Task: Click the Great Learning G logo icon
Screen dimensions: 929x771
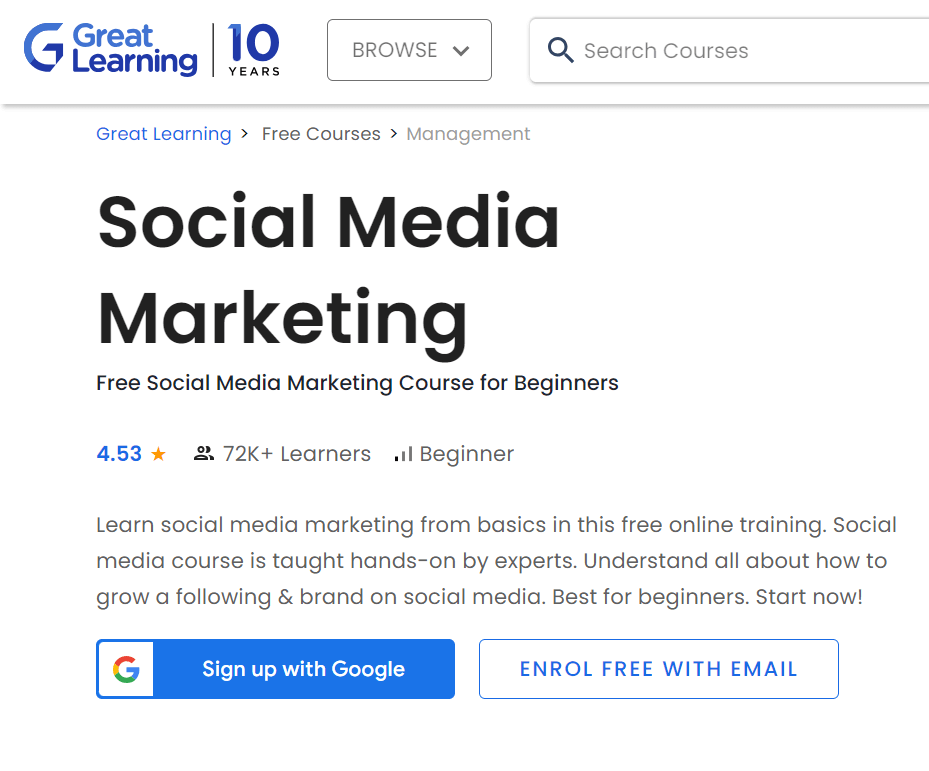Action: pyautogui.click(x=44, y=48)
